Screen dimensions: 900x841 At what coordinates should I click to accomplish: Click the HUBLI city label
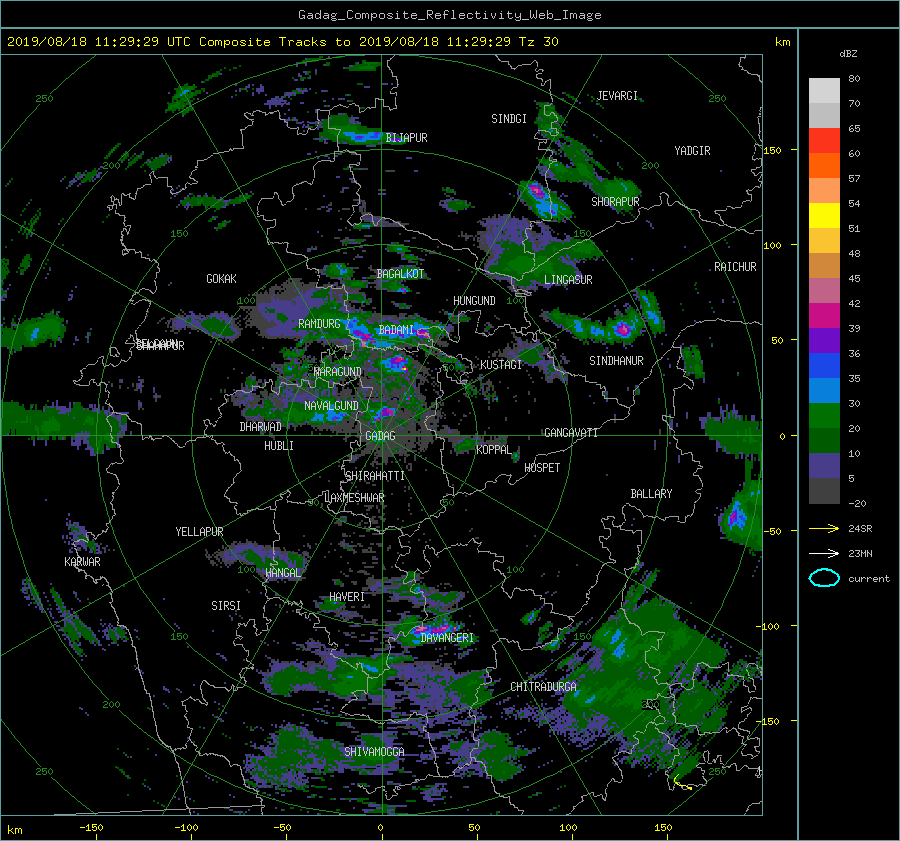click(x=279, y=446)
